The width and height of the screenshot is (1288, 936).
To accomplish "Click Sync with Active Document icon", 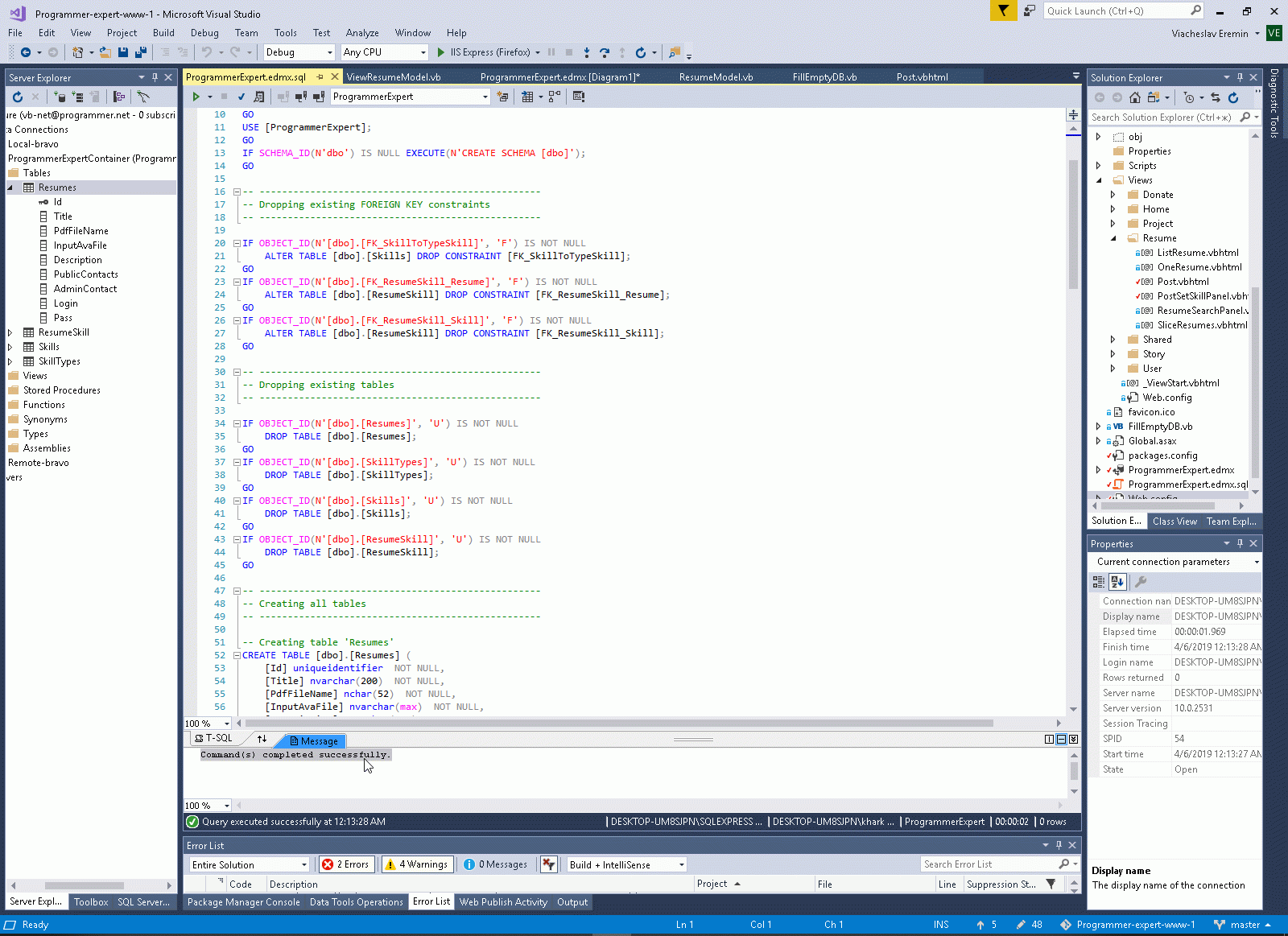I will 1216,97.
